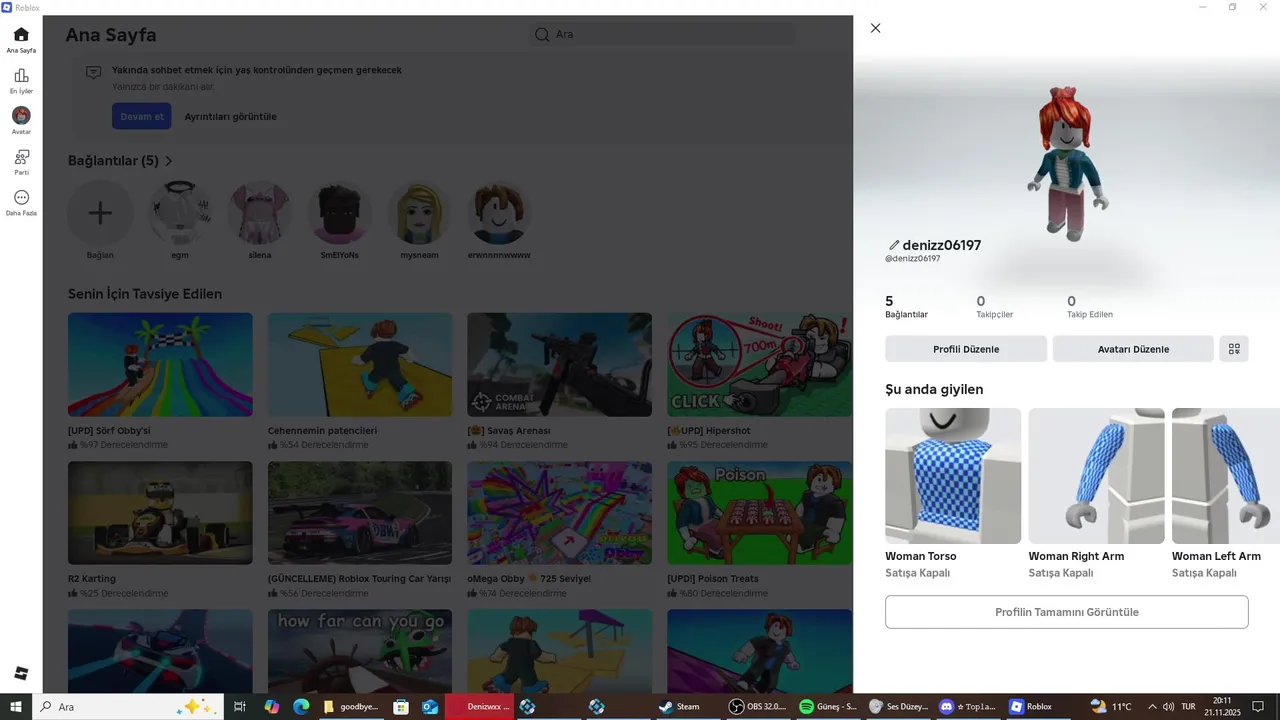1280x720 pixels.
Task: Open the Roblox Touring Car Yarışı tile
Action: pos(360,513)
